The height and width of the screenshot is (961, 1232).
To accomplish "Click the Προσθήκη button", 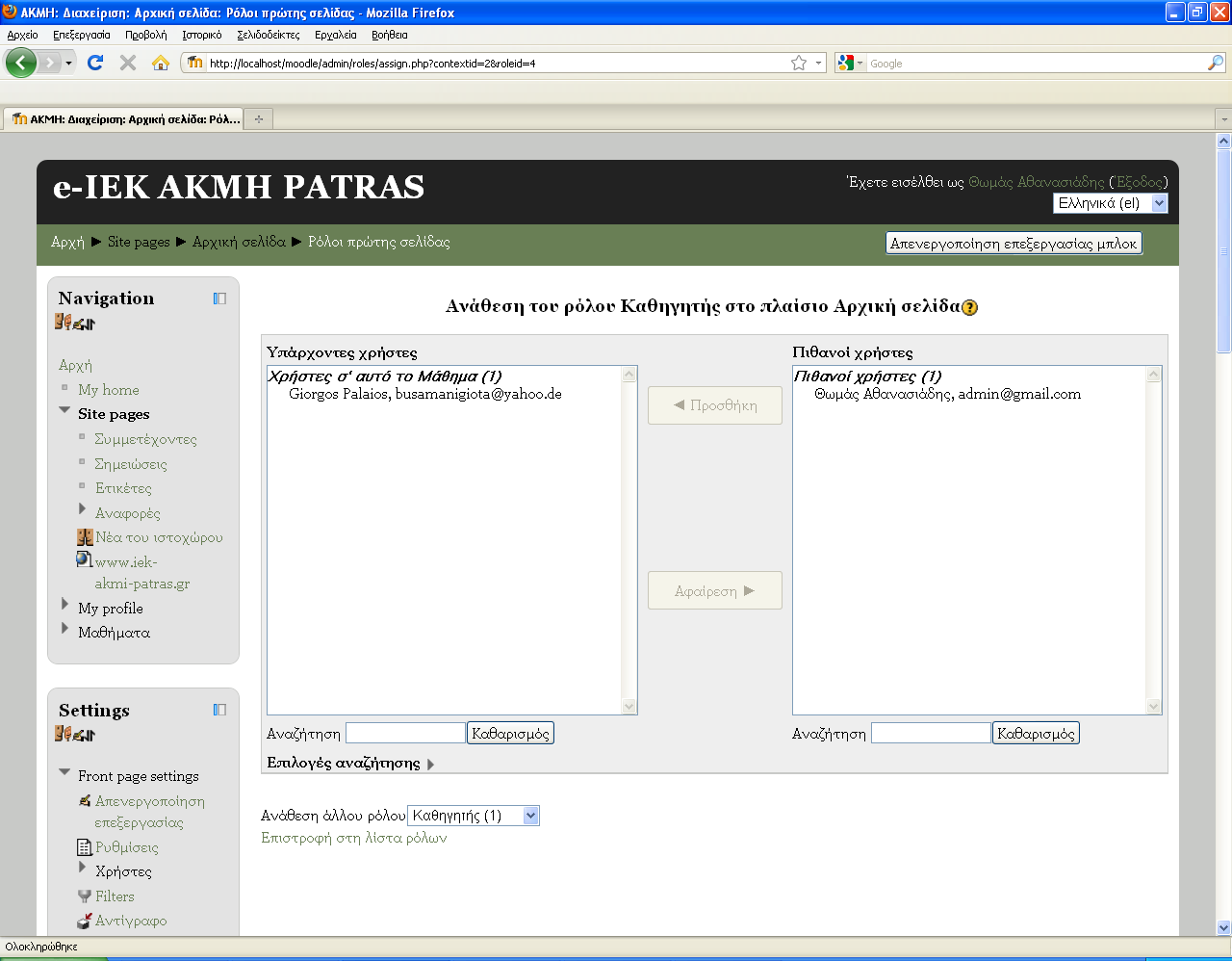I will (715, 405).
